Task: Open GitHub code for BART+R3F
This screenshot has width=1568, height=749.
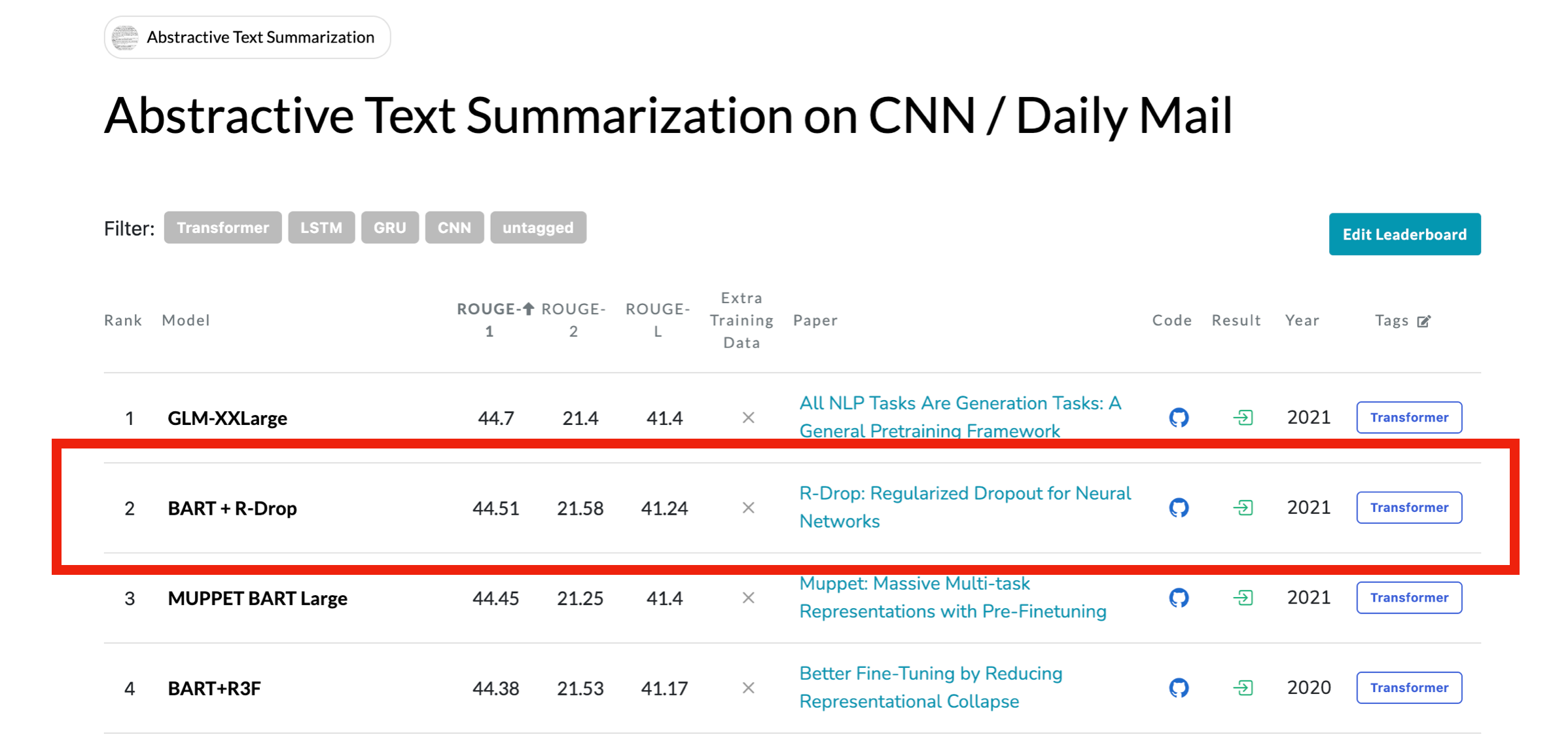Action: (1179, 687)
